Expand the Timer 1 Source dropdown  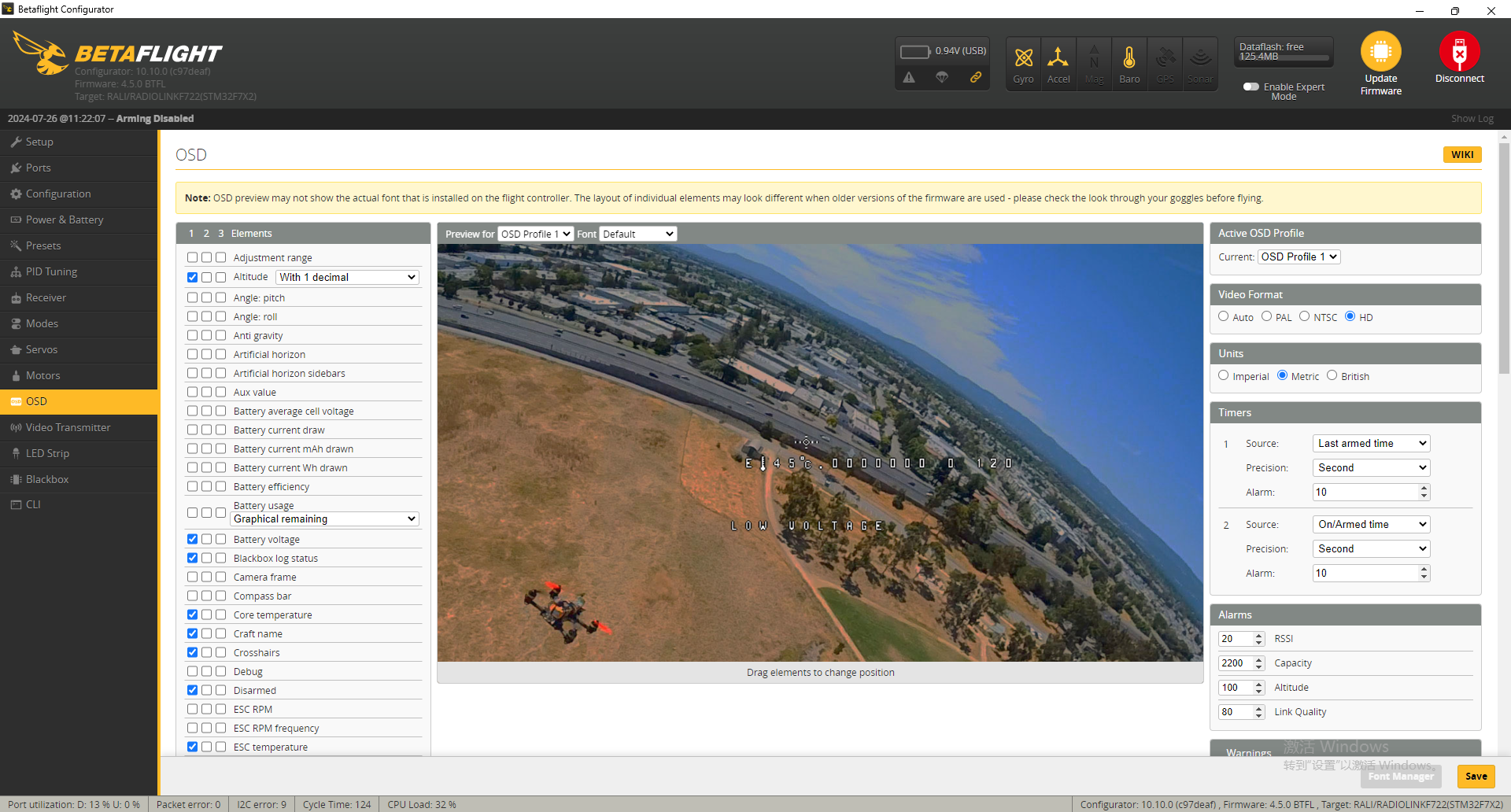point(1371,443)
